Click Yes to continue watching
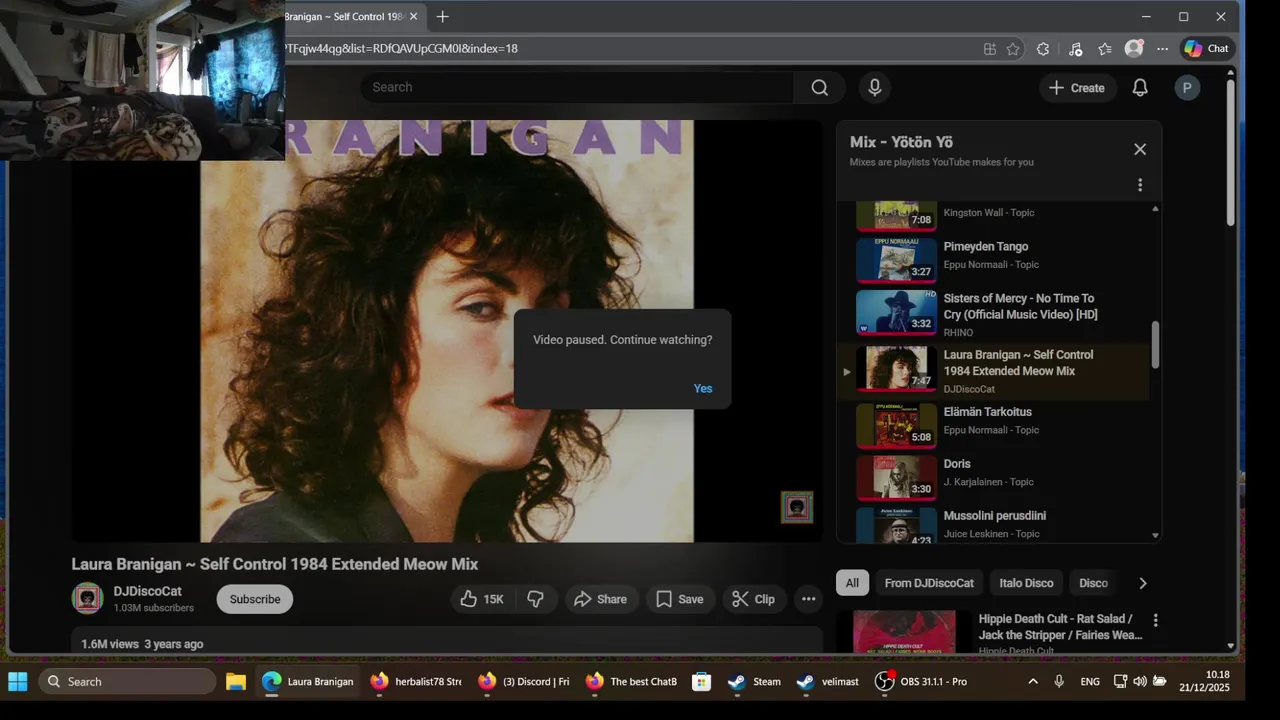The width and height of the screenshot is (1280, 720). pyautogui.click(x=703, y=388)
